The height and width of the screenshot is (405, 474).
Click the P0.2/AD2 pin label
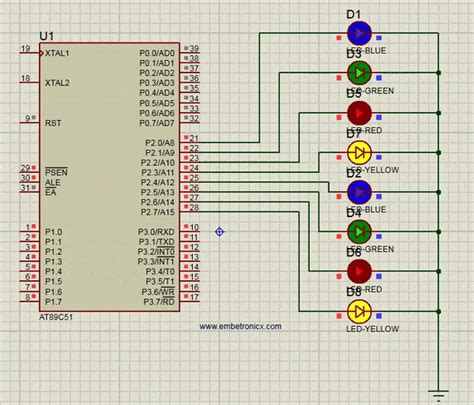click(157, 73)
